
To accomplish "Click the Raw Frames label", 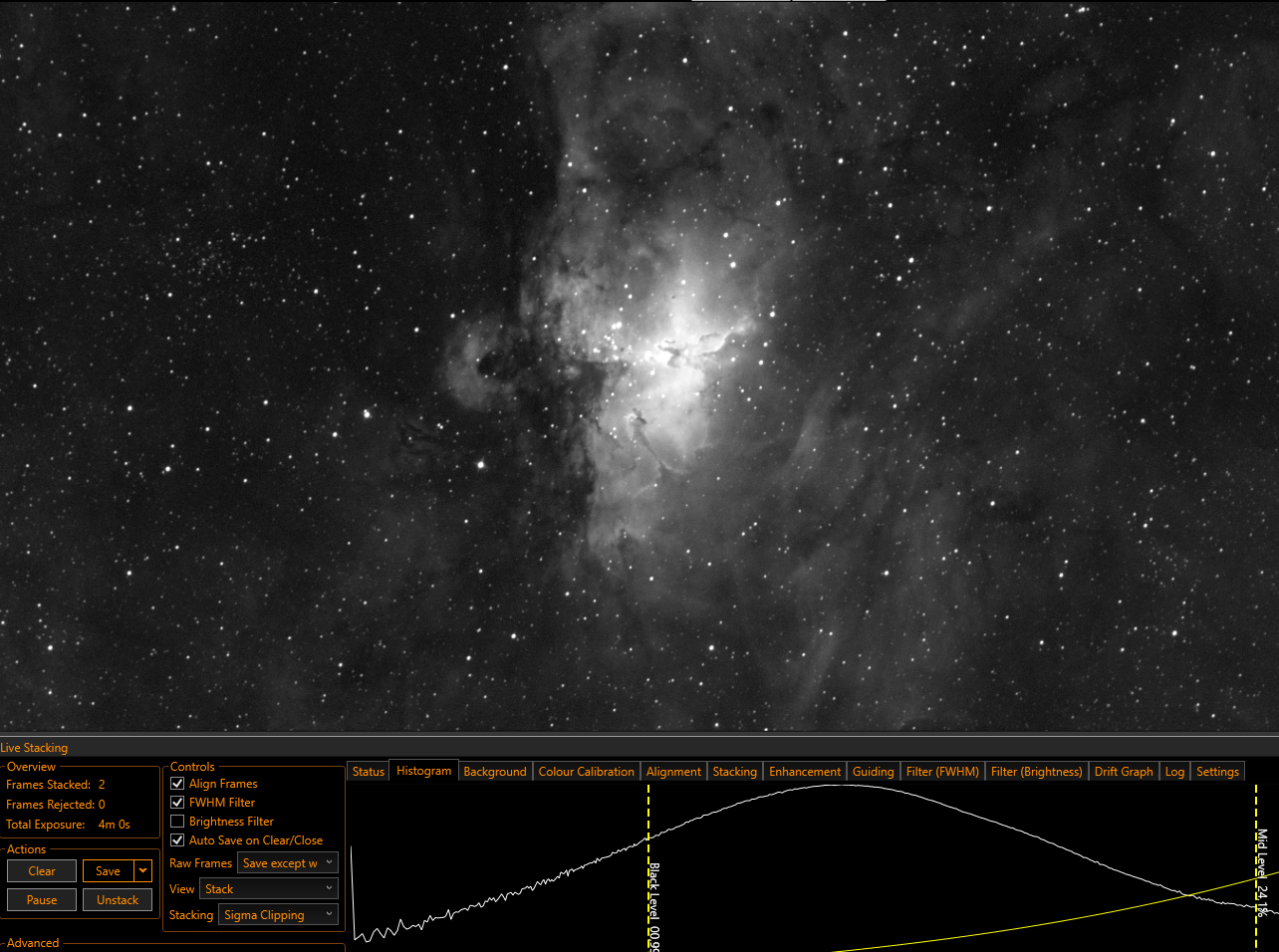I will click(x=200, y=863).
